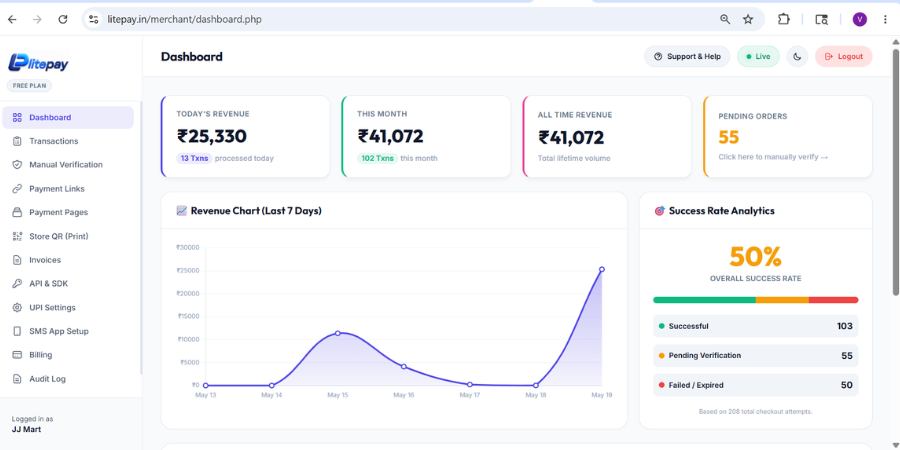This screenshot has height=450, width=900.
Task: Open the browser extensions puzzle icon
Action: [x=783, y=20]
